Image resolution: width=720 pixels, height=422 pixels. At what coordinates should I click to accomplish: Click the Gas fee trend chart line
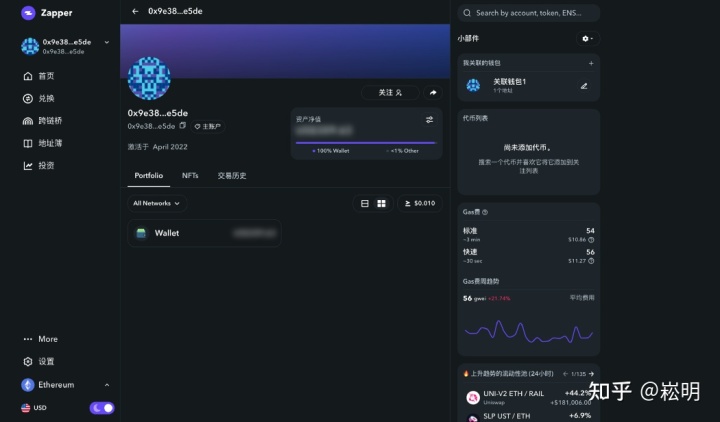528,330
